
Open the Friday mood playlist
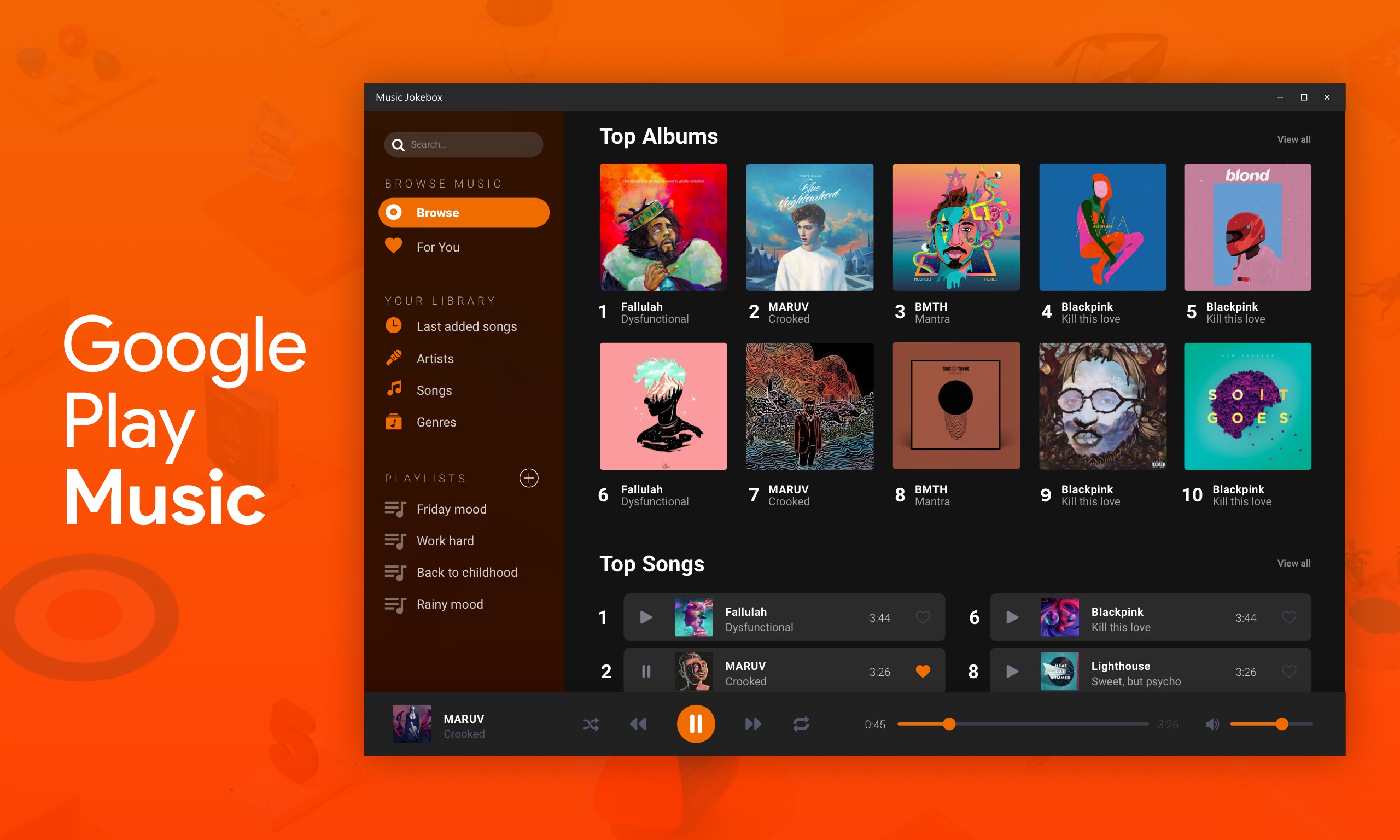(x=451, y=509)
